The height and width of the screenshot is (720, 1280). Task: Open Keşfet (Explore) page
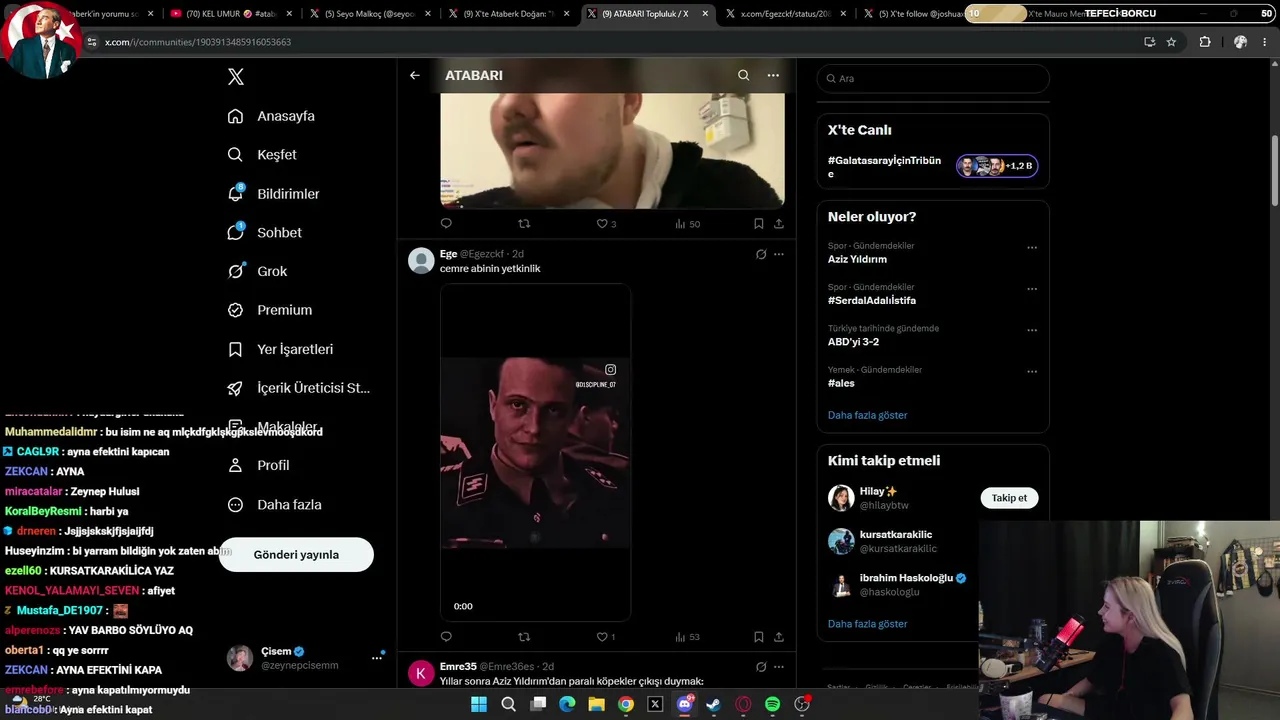(x=262, y=155)
